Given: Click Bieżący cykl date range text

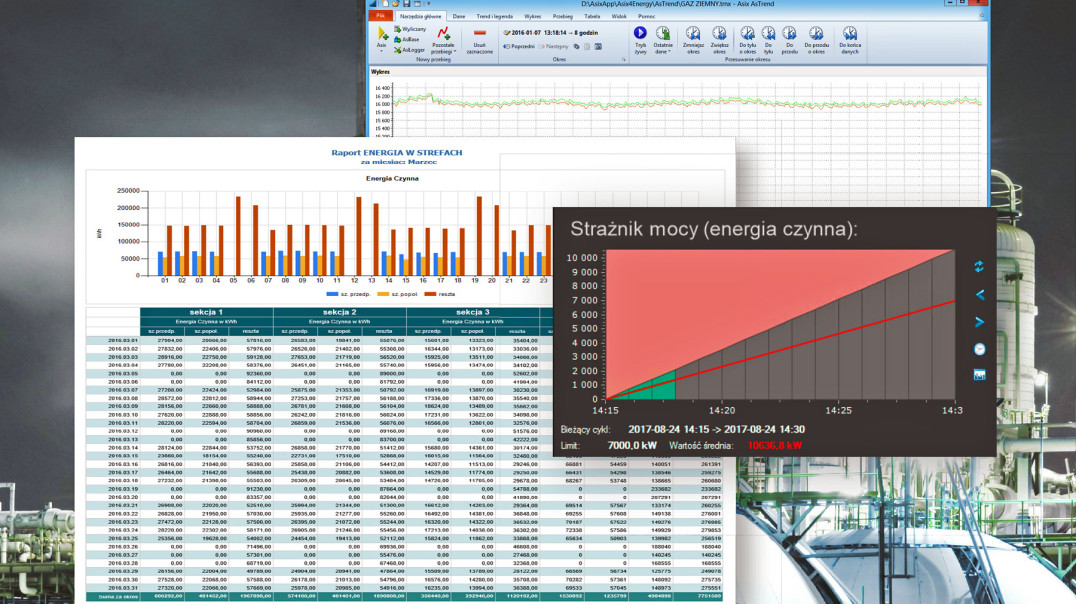Looking at the screenshot, I should (716, 430).
